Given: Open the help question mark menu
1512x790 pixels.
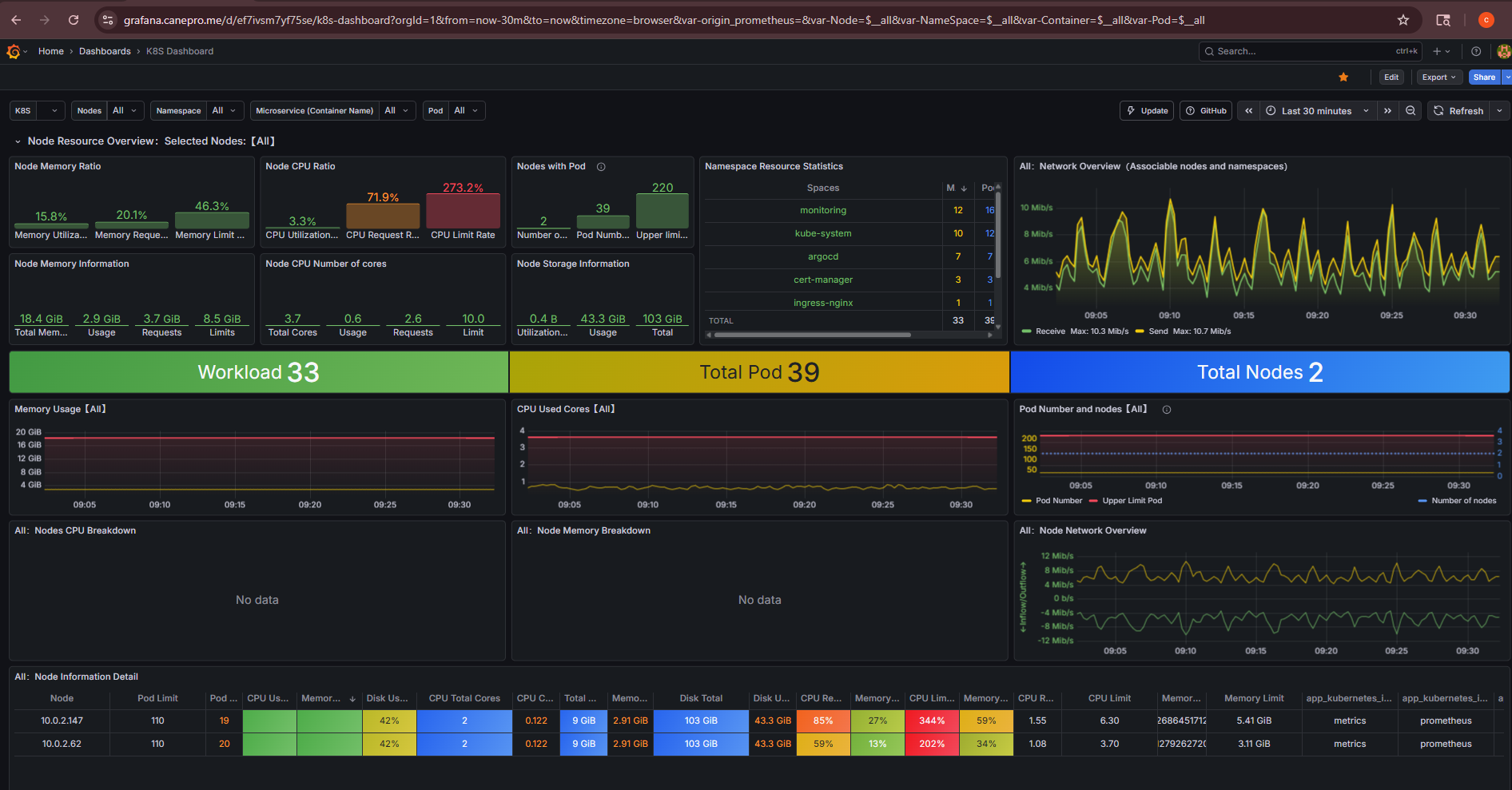Looking at the screenshot, I should click(1476, 51).
